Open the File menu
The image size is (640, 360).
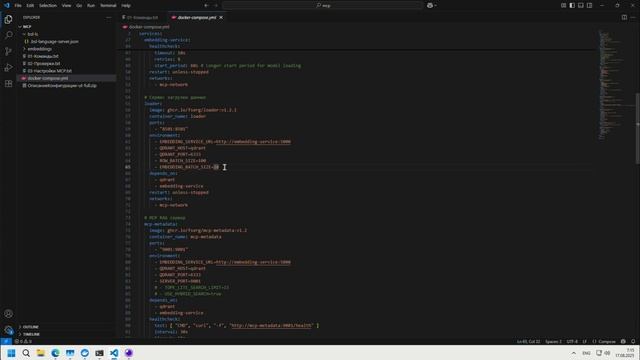click(x=18, y=5)
